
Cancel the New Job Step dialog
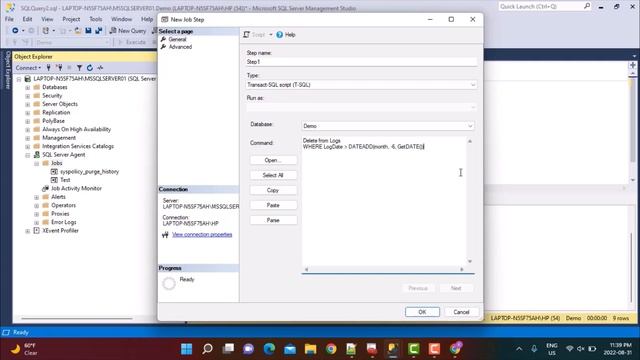coord(461,312)
